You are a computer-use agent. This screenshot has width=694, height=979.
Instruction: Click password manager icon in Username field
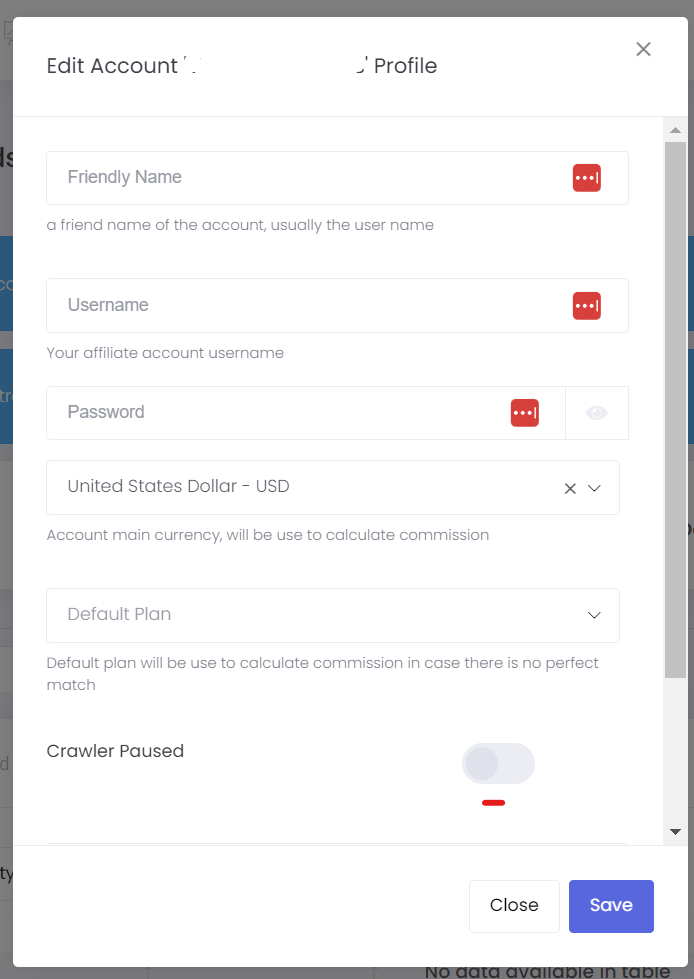587,305
